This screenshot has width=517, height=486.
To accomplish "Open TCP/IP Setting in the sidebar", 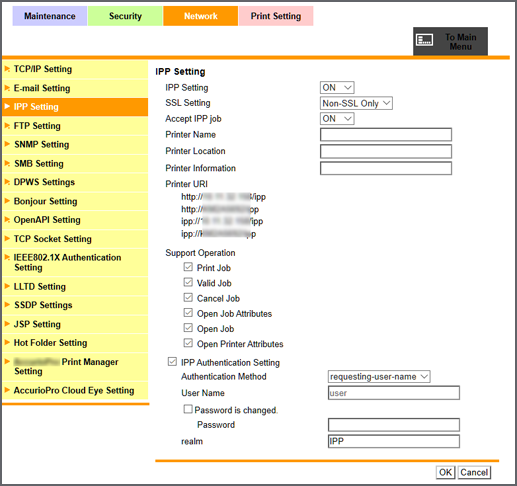I will 75,69.
